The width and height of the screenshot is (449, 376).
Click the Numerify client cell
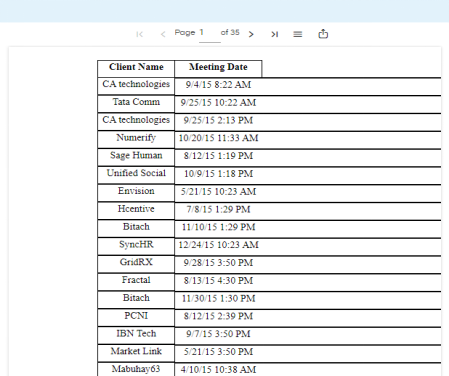pyautogui.click(x=136, y=139)
